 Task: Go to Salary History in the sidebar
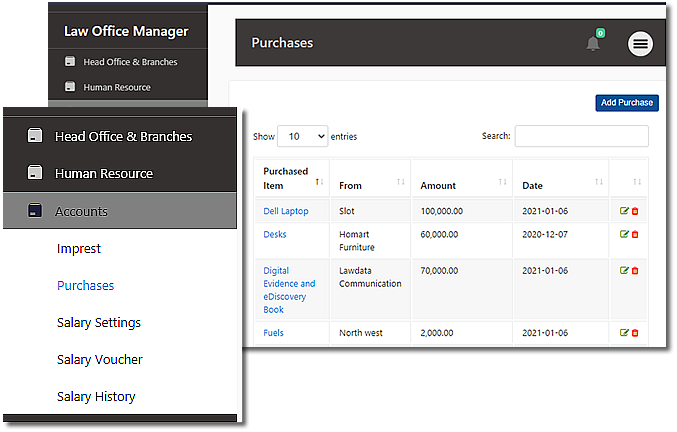[x=96, y=396]
